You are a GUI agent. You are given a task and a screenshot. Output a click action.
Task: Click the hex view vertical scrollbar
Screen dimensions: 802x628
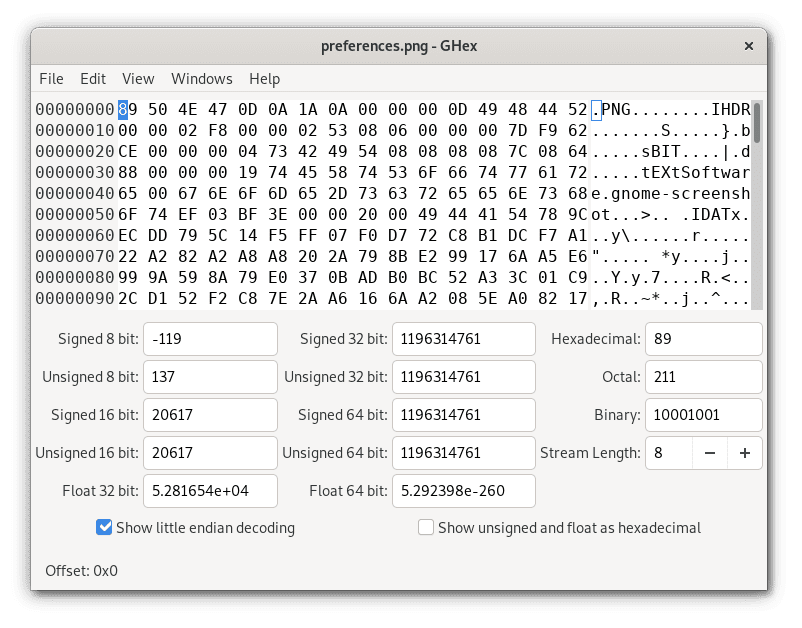[757, 200]
